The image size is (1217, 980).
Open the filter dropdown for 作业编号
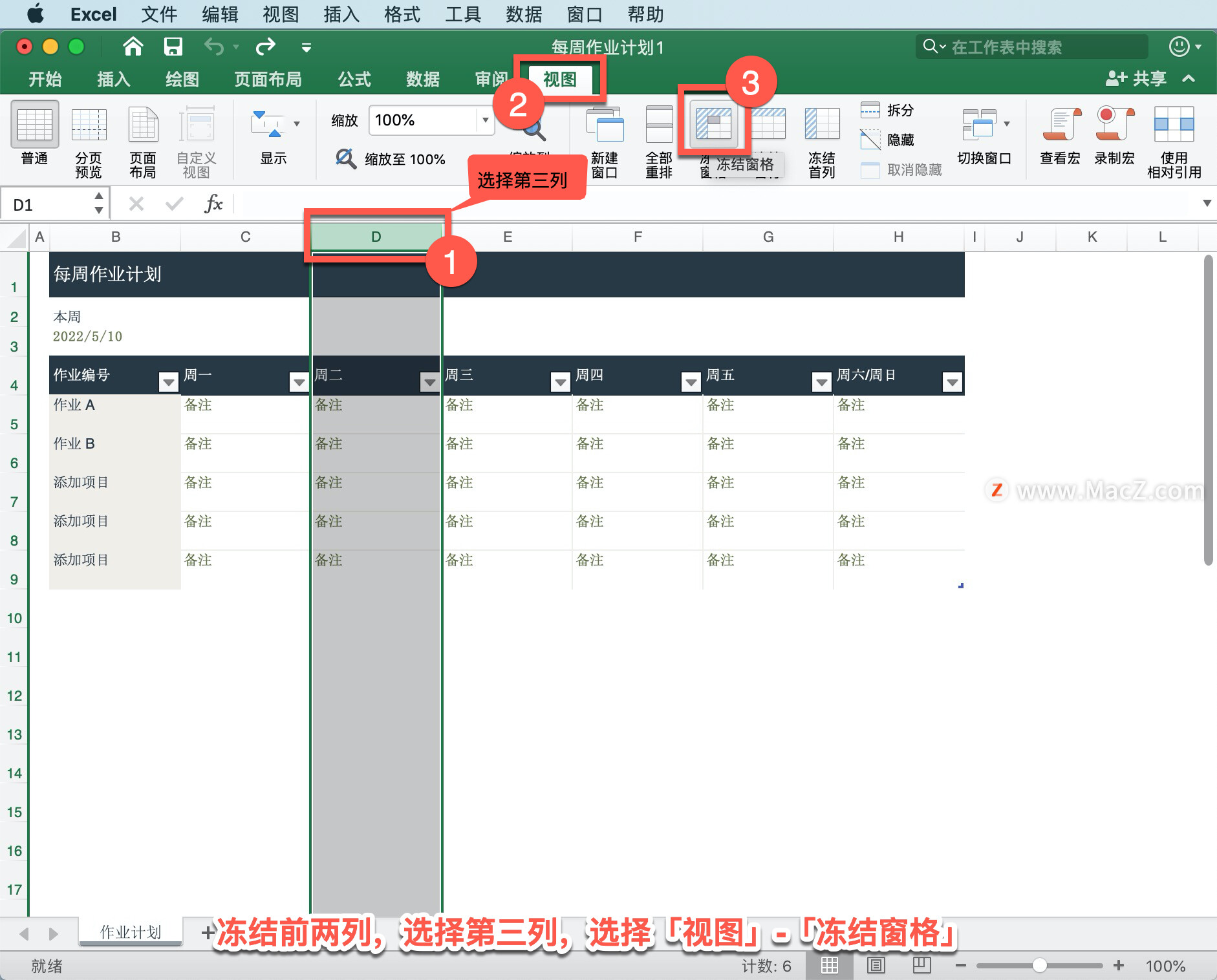click(169, 382)
